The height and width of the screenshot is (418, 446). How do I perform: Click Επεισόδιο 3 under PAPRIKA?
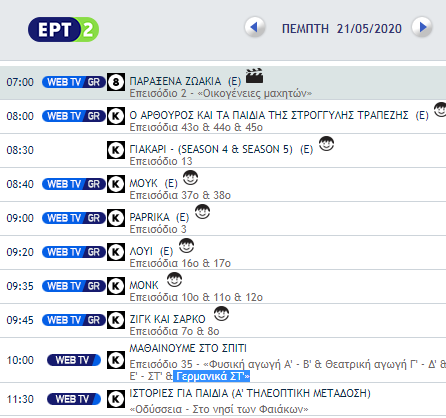[158, 229]
